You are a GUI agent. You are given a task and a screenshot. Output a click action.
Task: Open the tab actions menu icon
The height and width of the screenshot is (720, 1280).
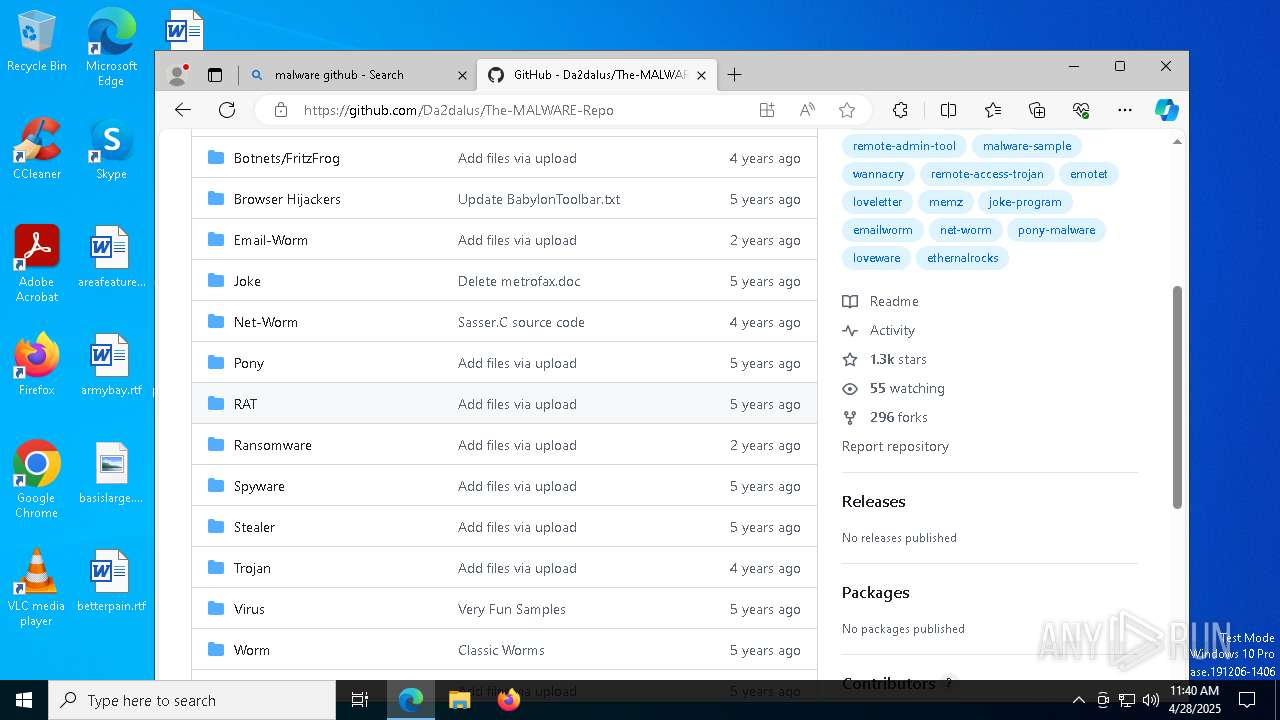[x=214, y=75]
